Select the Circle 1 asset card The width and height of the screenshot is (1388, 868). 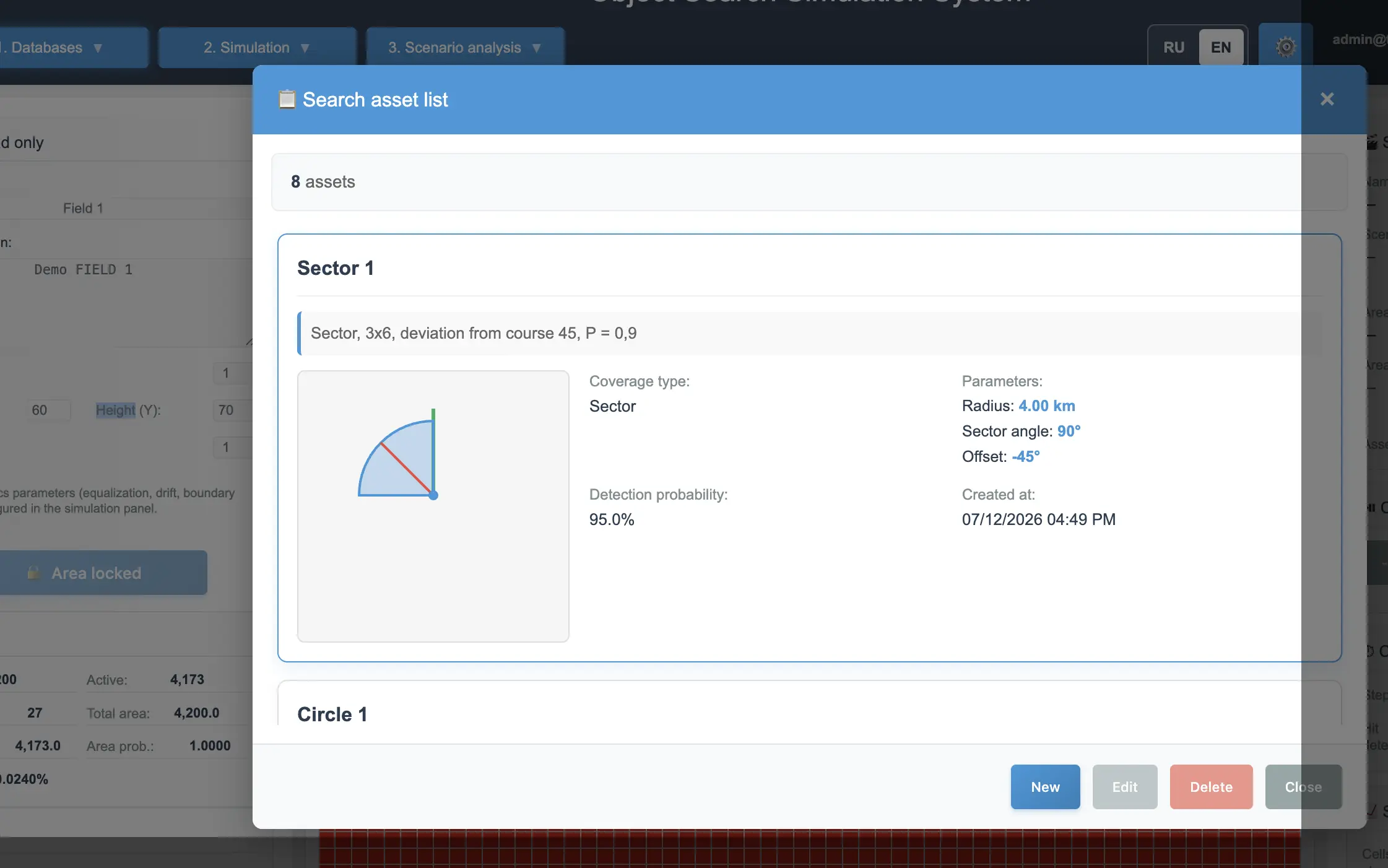(x=809, y=703)
